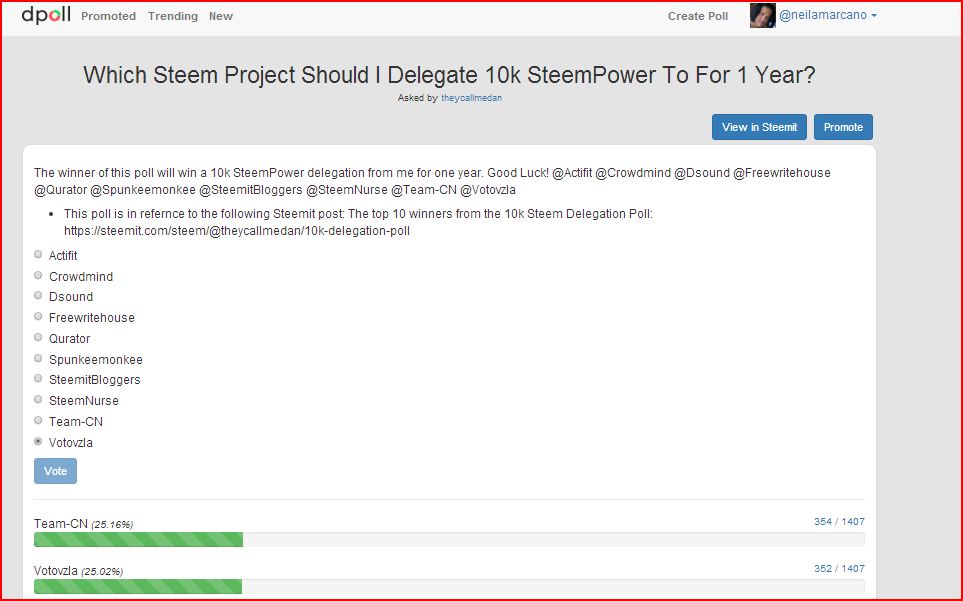Select the Qurator radio option
The height and width of the screenshot is (601, 963).
coord(38,337)
